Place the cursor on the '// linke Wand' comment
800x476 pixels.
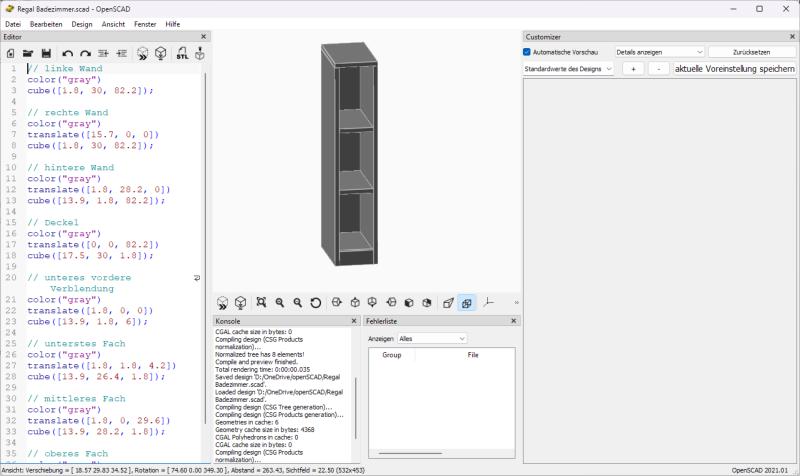[x=65, y=68]
